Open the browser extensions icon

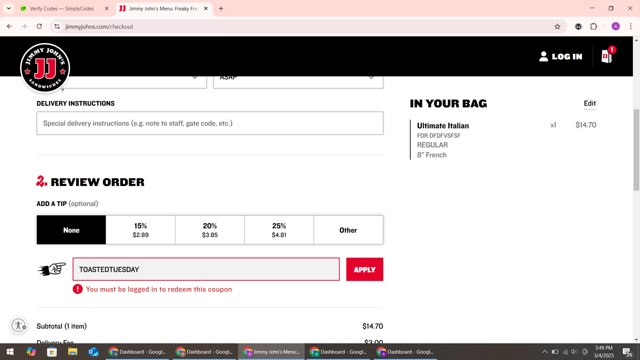coord(593,27)
